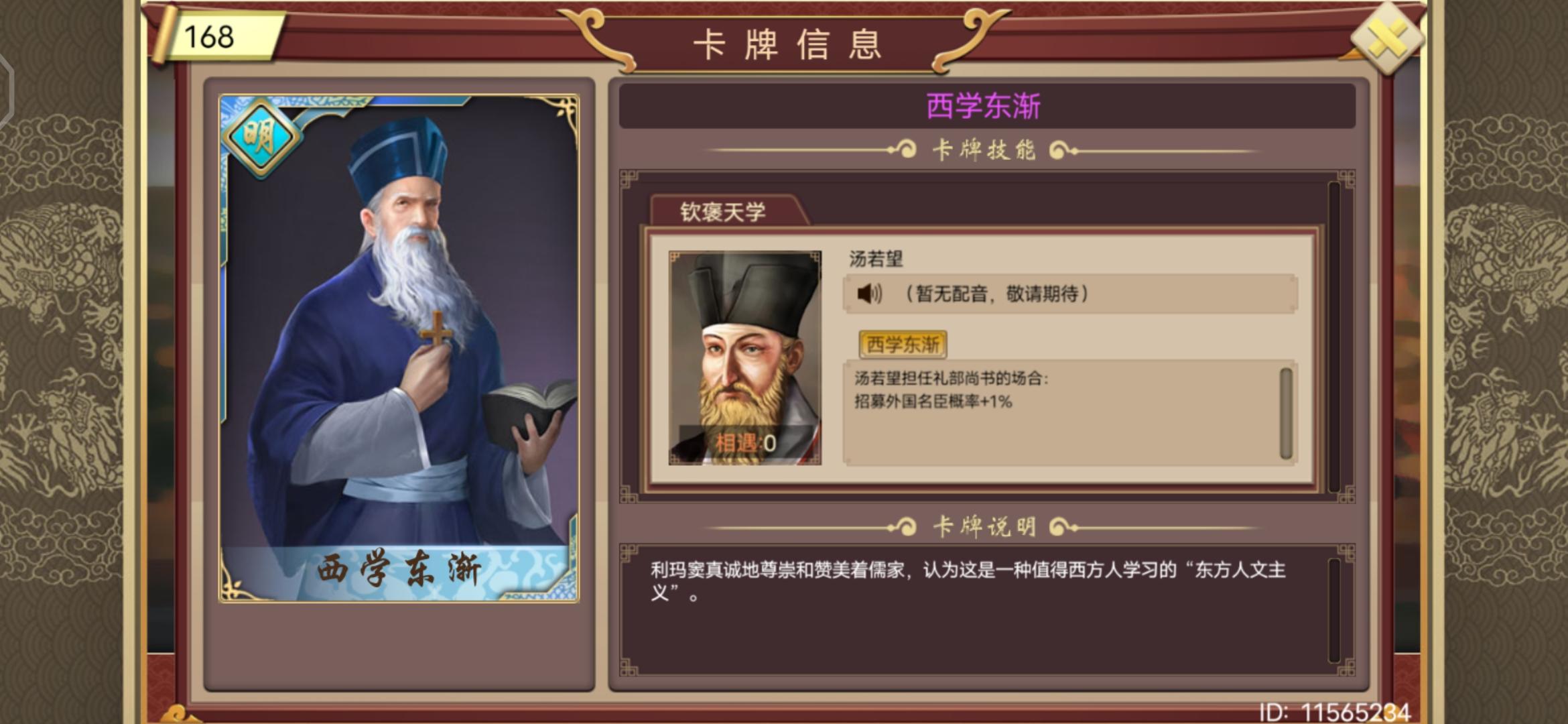Click the card description text about 利玛窦
Image resolution: width=1568 pixels, height=724 pixels.
point(968,582)
